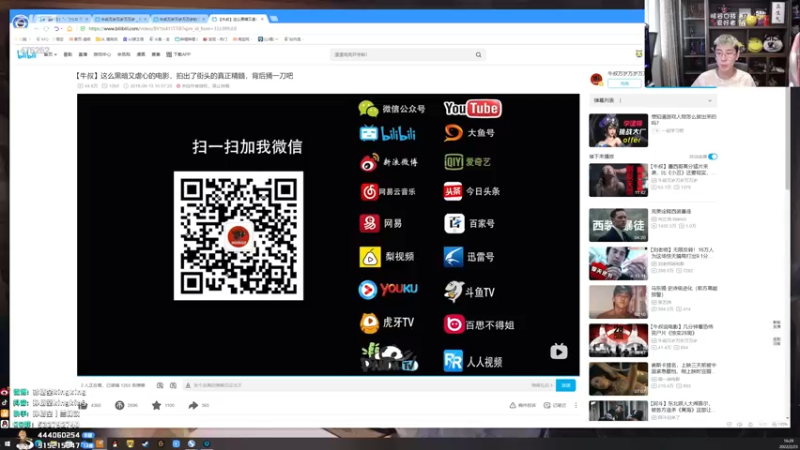The height and width of the screenshot is (450, 800).
Task: Open the 【刘老师】 recommended video title
Action: (682, 253)
